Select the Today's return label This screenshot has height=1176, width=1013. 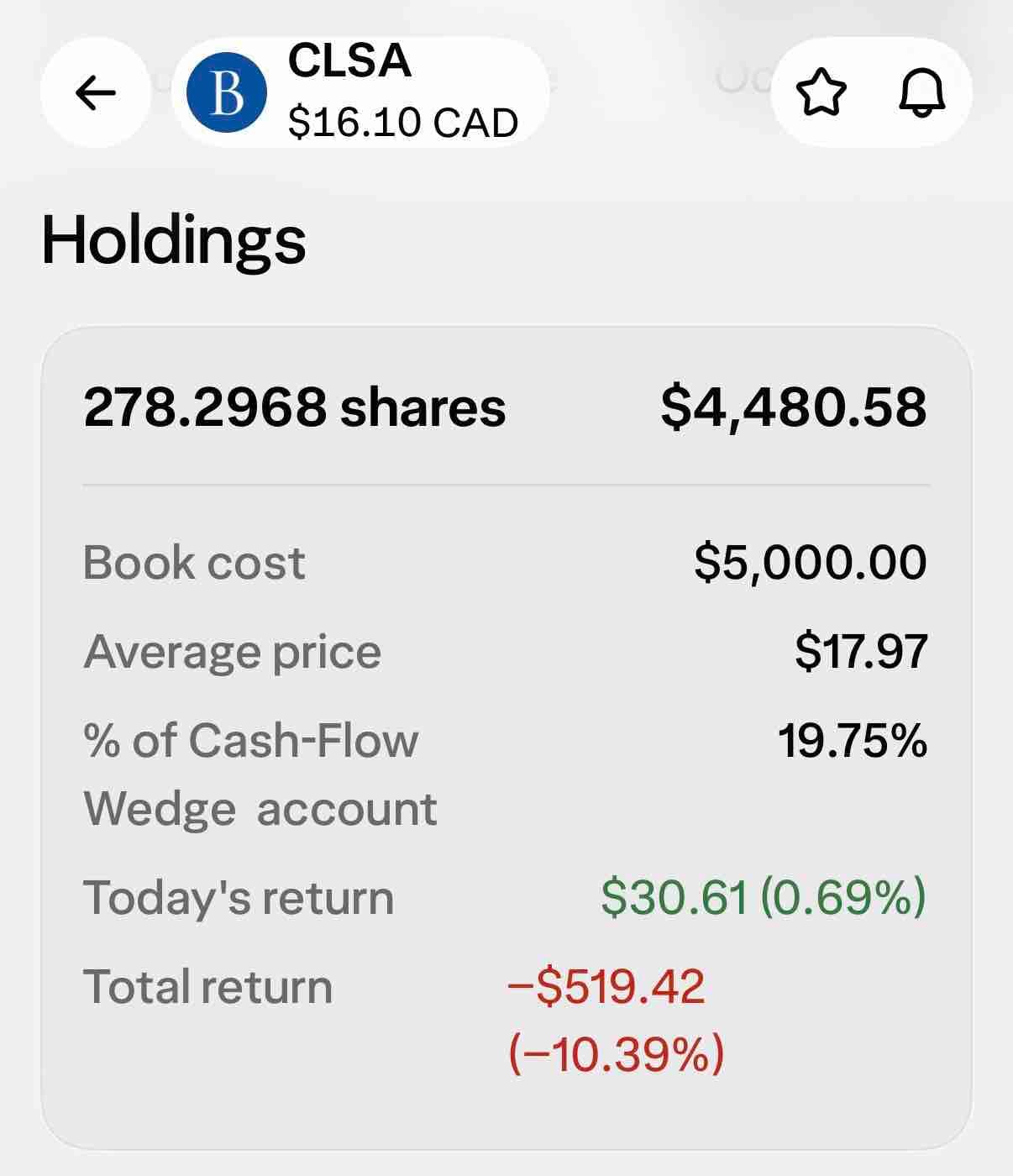tap(239, 897)
